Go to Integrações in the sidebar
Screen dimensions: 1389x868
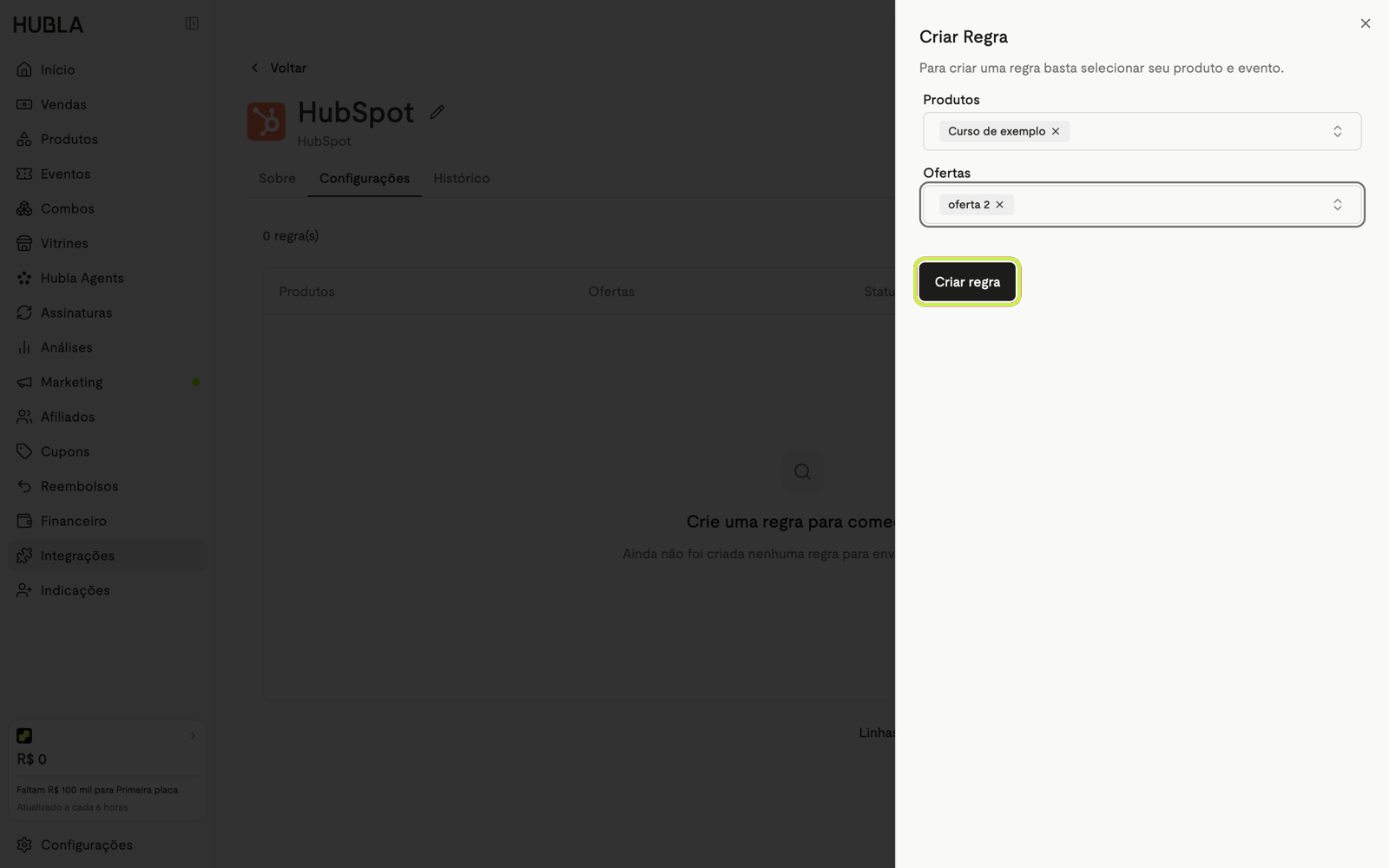[x=108, y=556]
